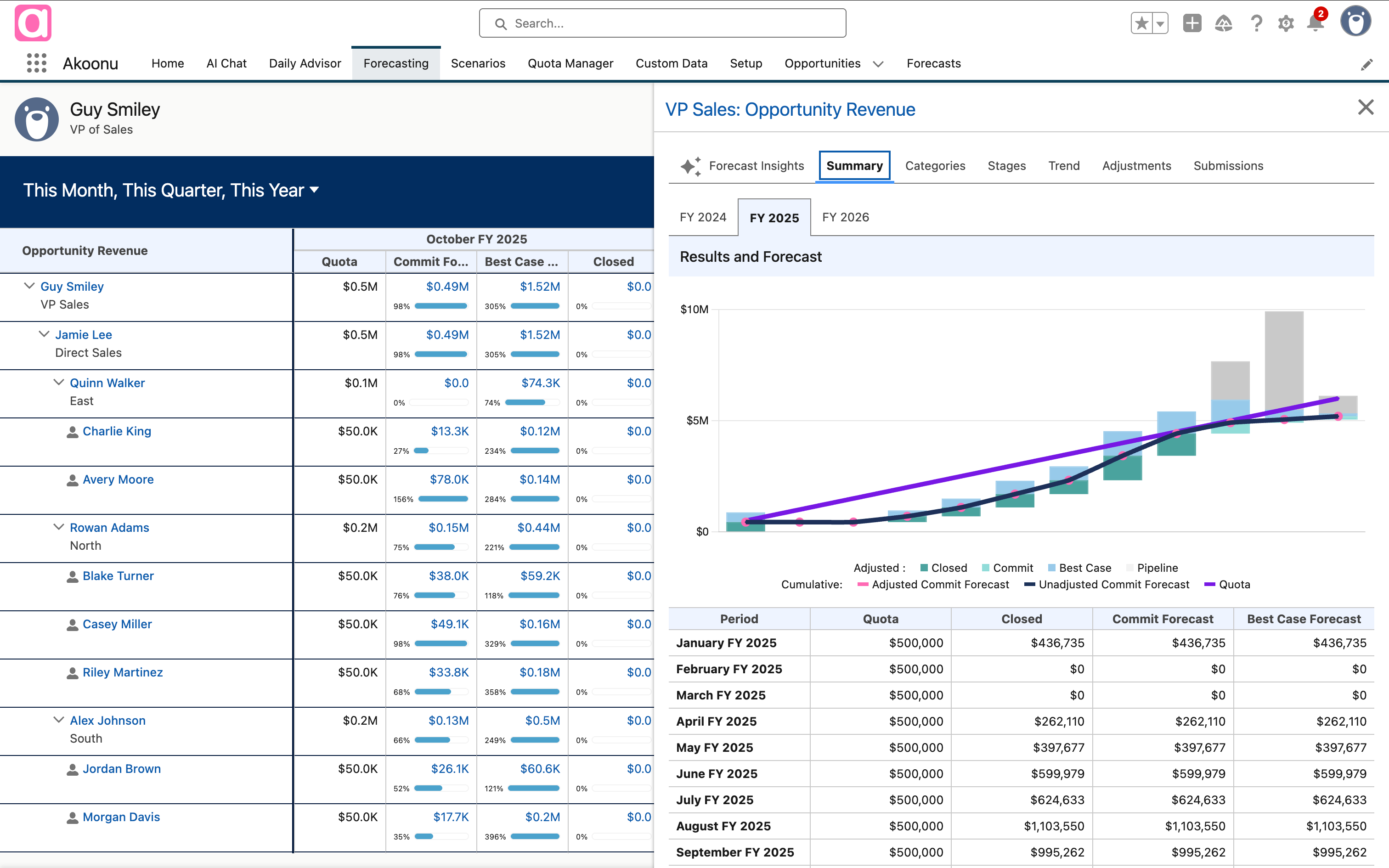Close the VP Sales Opportunity Revenue panel
The height and width of the screenshot is (868, 1389).
click(1366, 107)
